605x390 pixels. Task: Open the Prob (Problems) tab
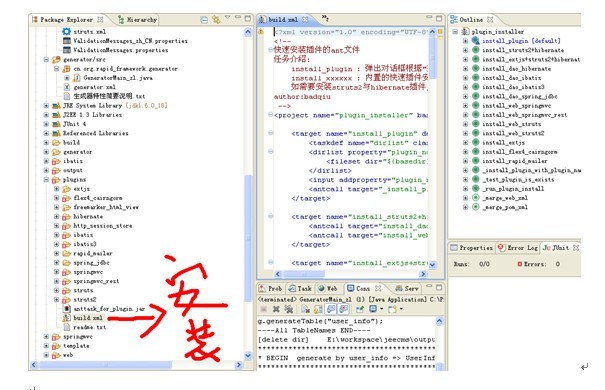(x=270, y=288)
